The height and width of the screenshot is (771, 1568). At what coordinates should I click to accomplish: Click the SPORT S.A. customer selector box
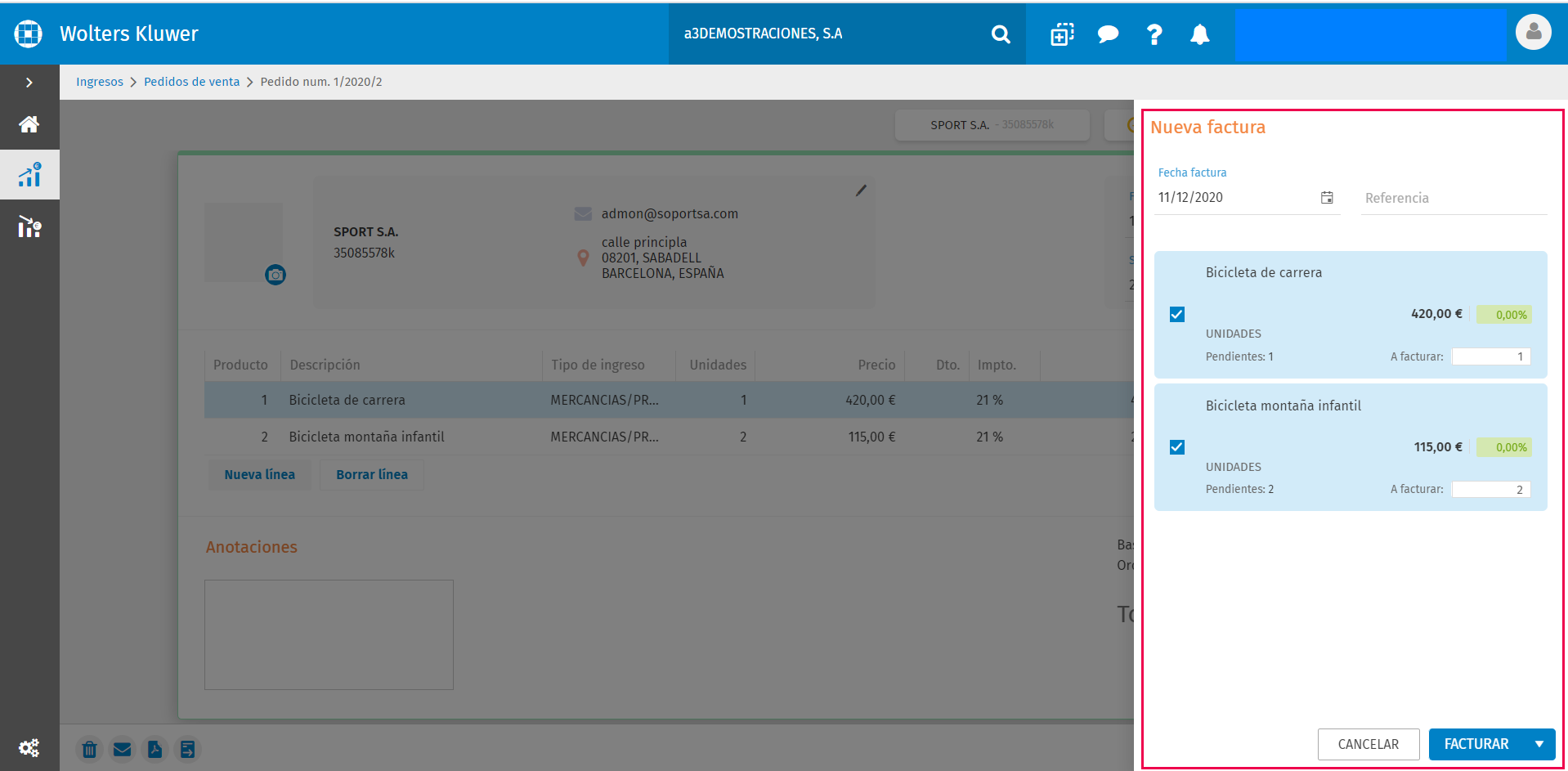[x=992, y=125]
